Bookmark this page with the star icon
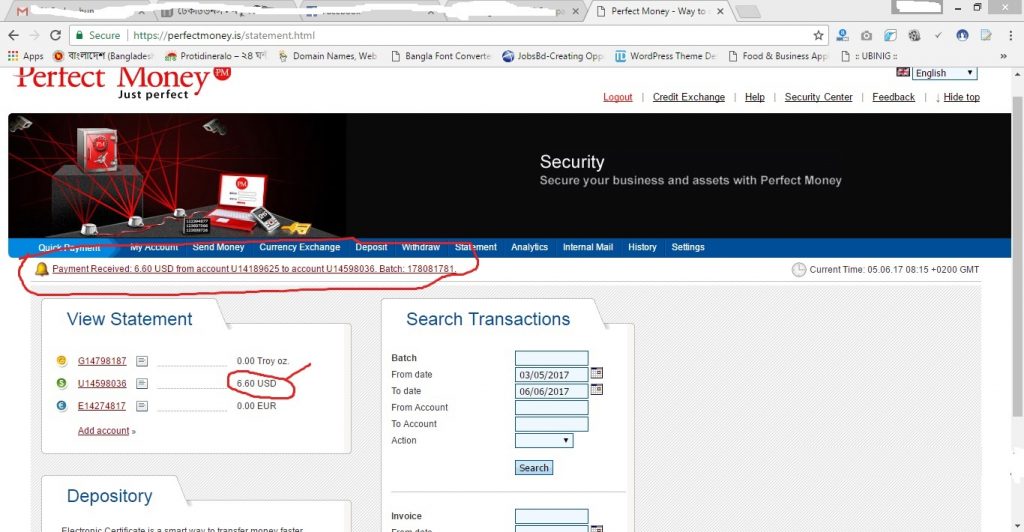 click(x=818, y=35)
